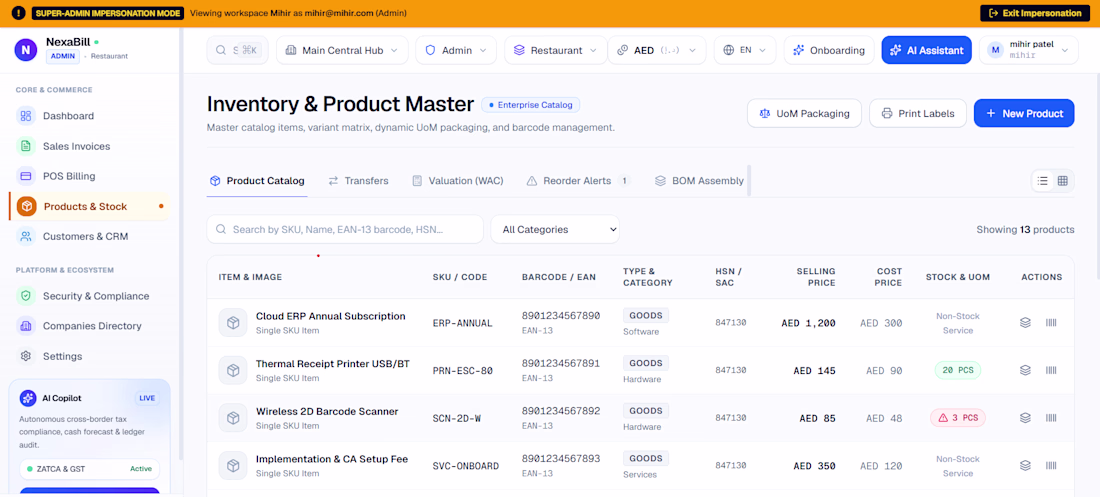The image size is (1100, 497).
Task: Open the All Categories filter dropdown
Action: 555,230
